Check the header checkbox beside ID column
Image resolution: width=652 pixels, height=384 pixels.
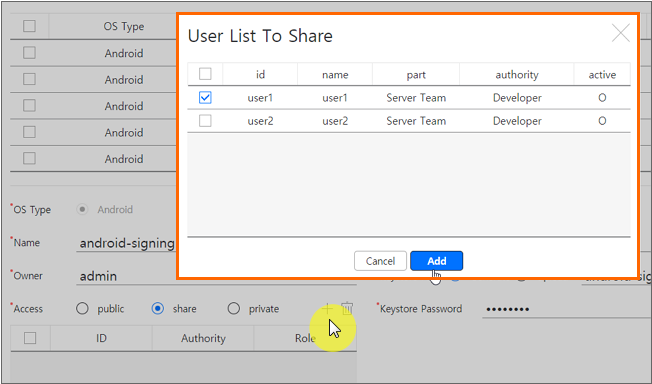pos(30,338)
